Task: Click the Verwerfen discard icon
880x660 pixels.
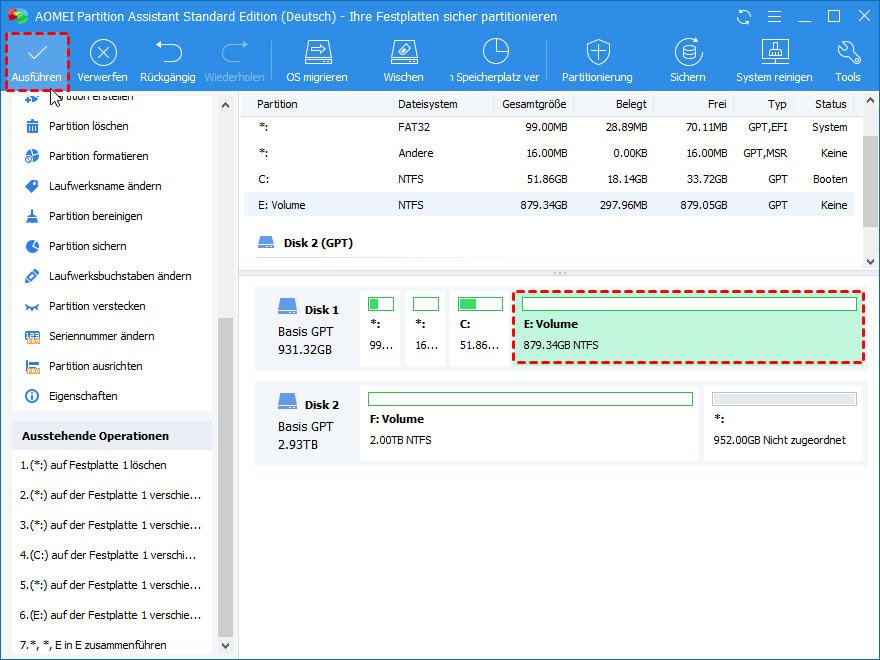Action: click(102, 52)
